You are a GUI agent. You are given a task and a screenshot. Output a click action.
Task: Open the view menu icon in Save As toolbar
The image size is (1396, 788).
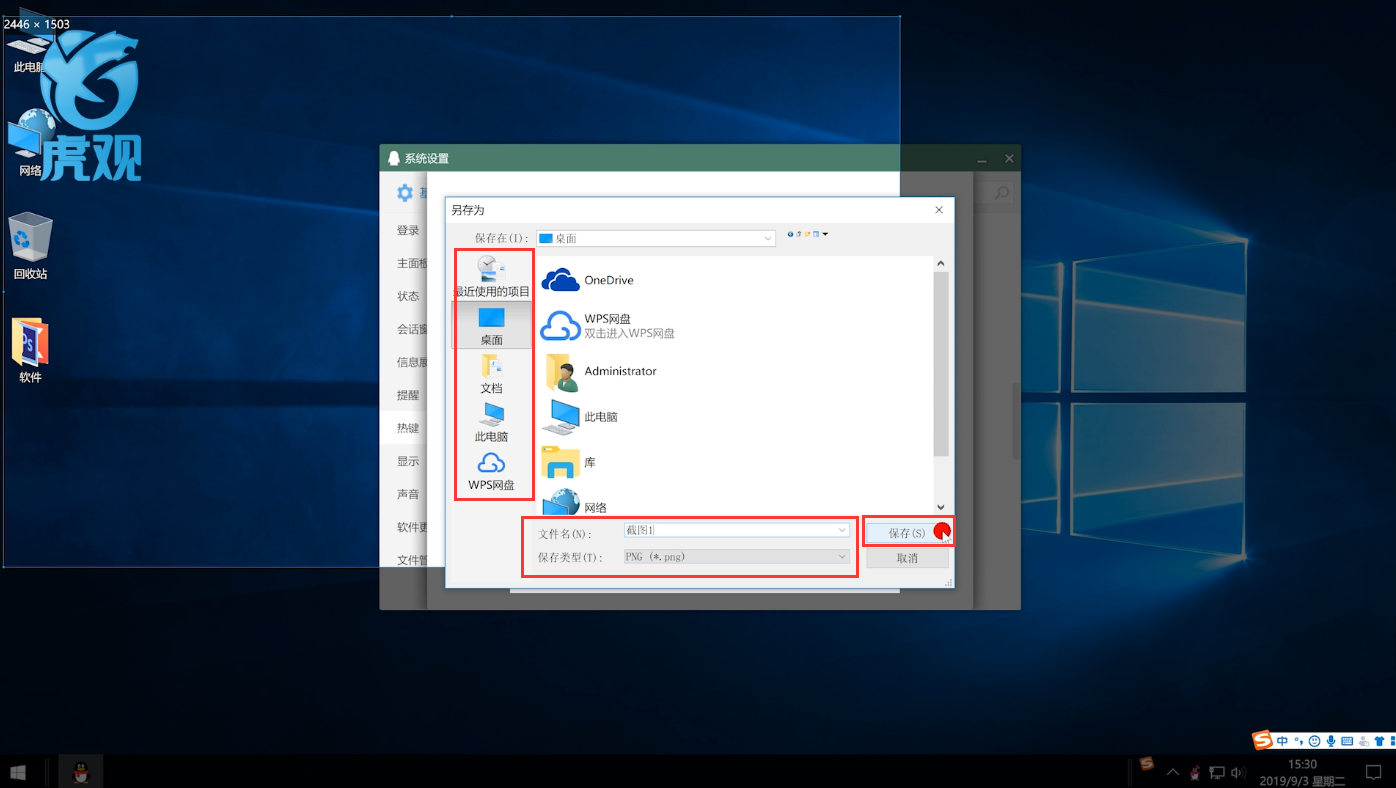pyautogui.click(x=817, y=234)
